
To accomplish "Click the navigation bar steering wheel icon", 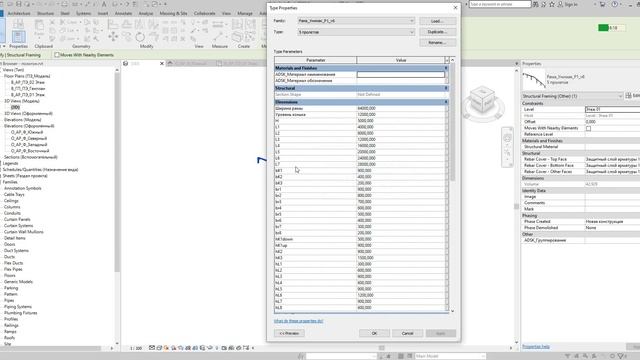I will pyautogui.click(x=507, y=138).
